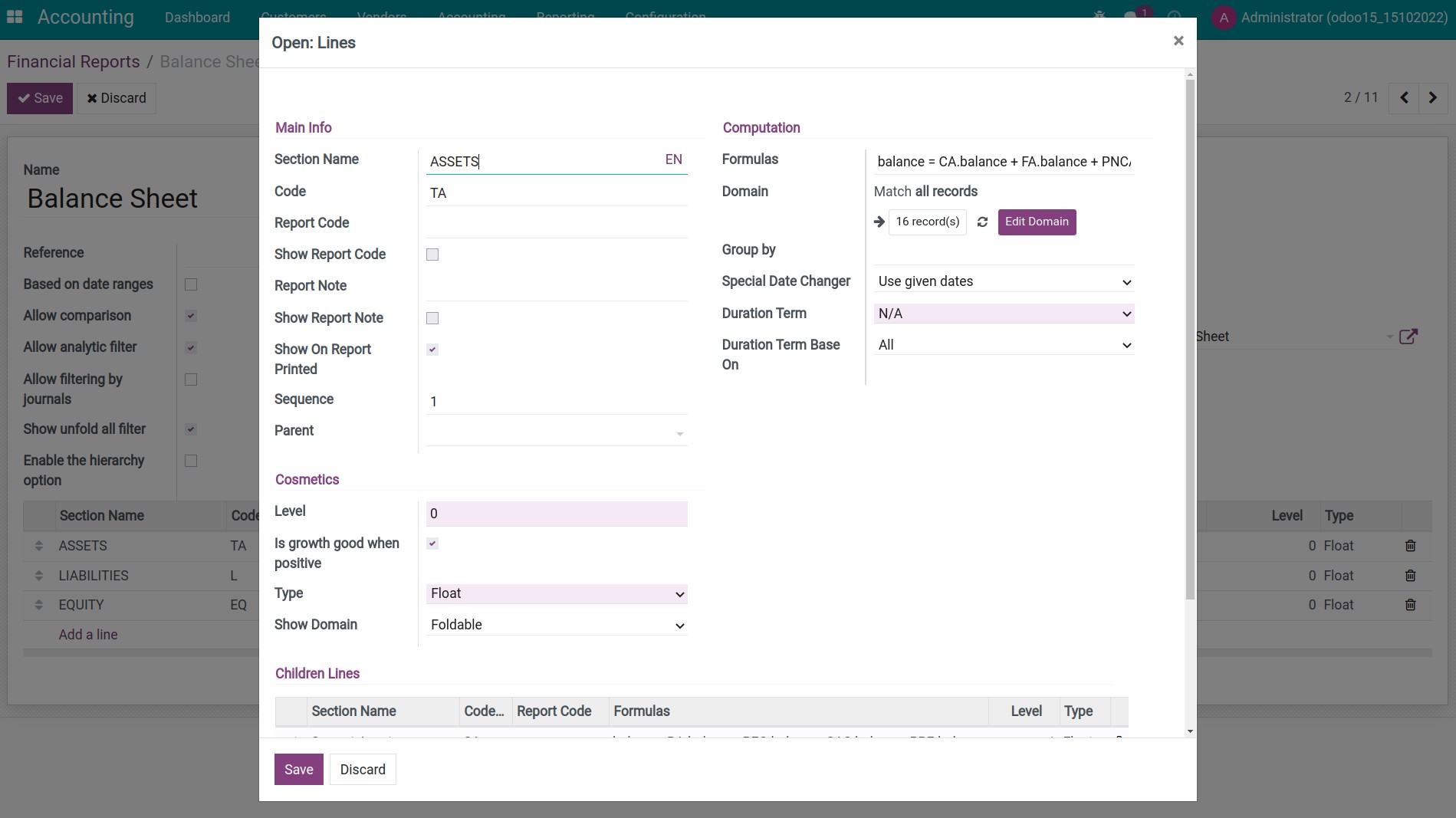Open the Configuration menu
This screenshot has width=1456, height=818.
click(x=664, y=17)
